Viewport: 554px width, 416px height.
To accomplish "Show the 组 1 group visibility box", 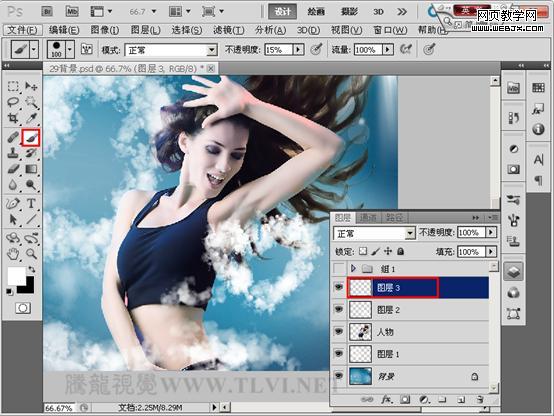I will click(338, 269).
